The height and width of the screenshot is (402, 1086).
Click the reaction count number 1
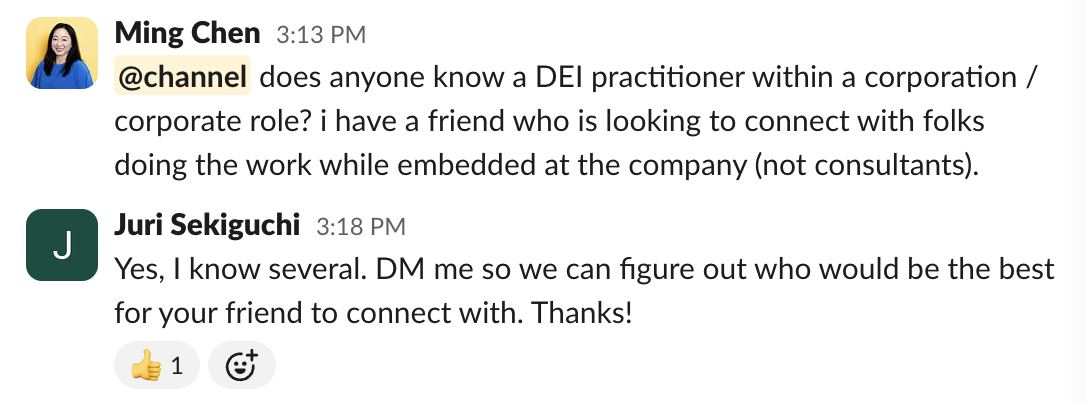click(x=177, y=366)
